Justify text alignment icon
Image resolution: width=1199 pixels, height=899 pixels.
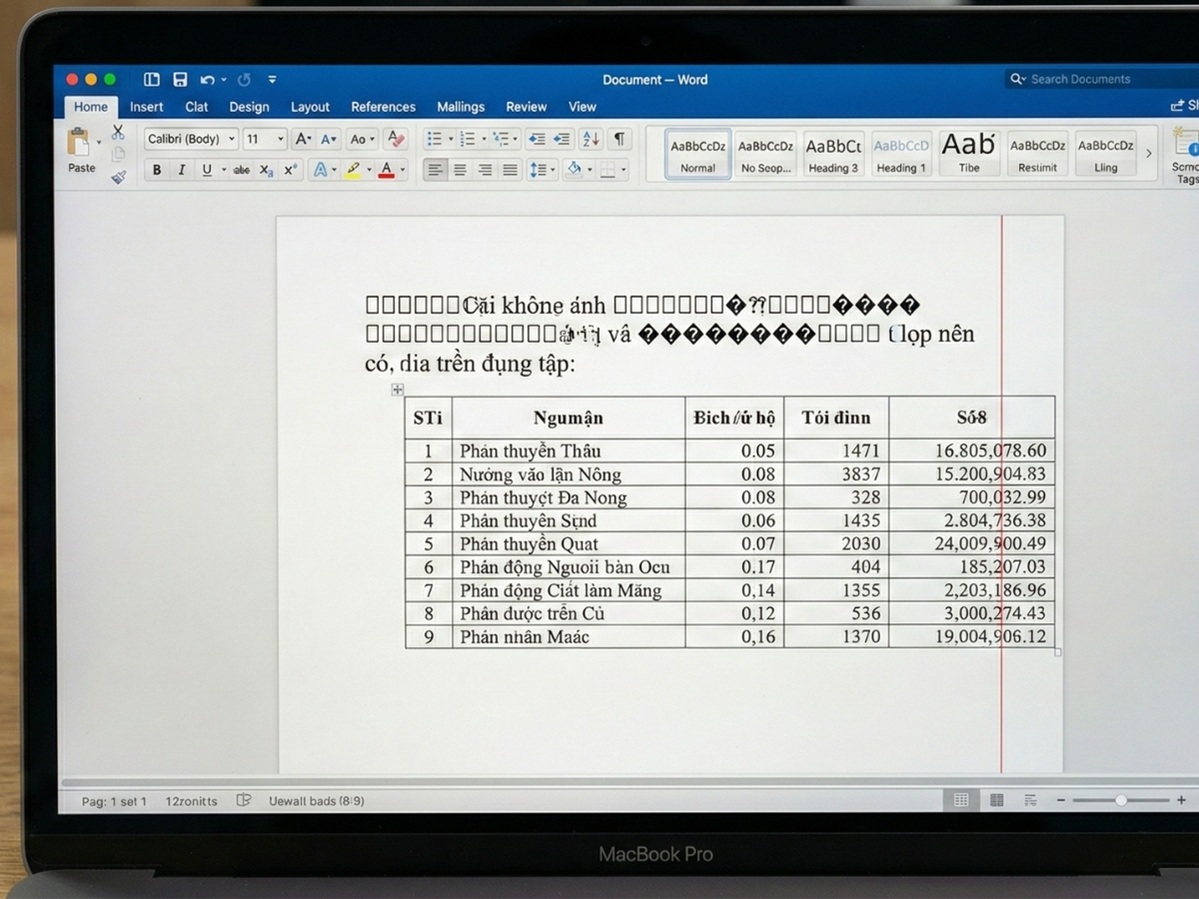click(510, 170)
